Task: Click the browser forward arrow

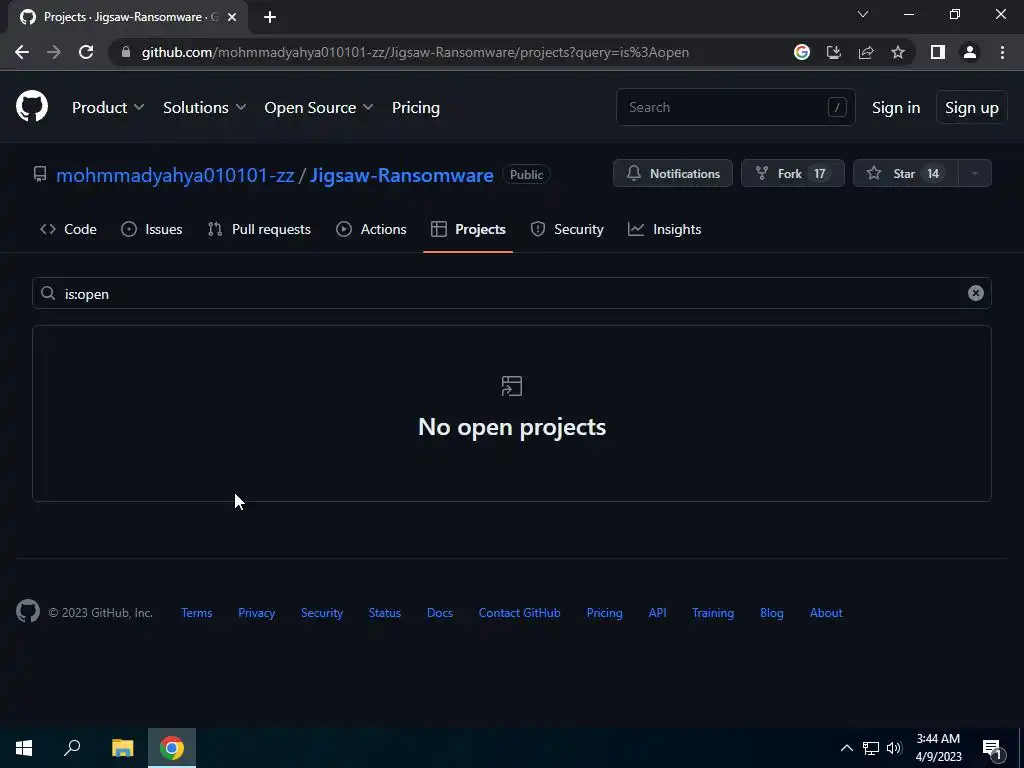Action: click(54, 52)
